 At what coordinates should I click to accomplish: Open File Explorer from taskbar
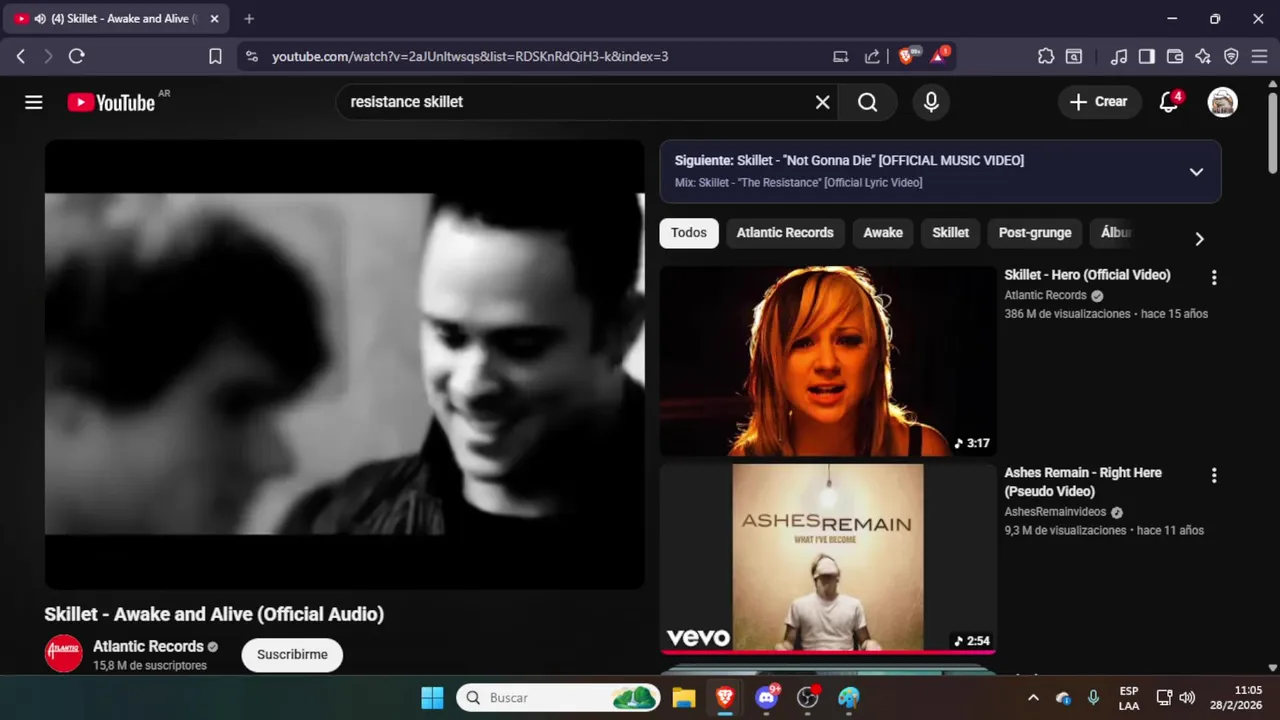coord(683,697)
